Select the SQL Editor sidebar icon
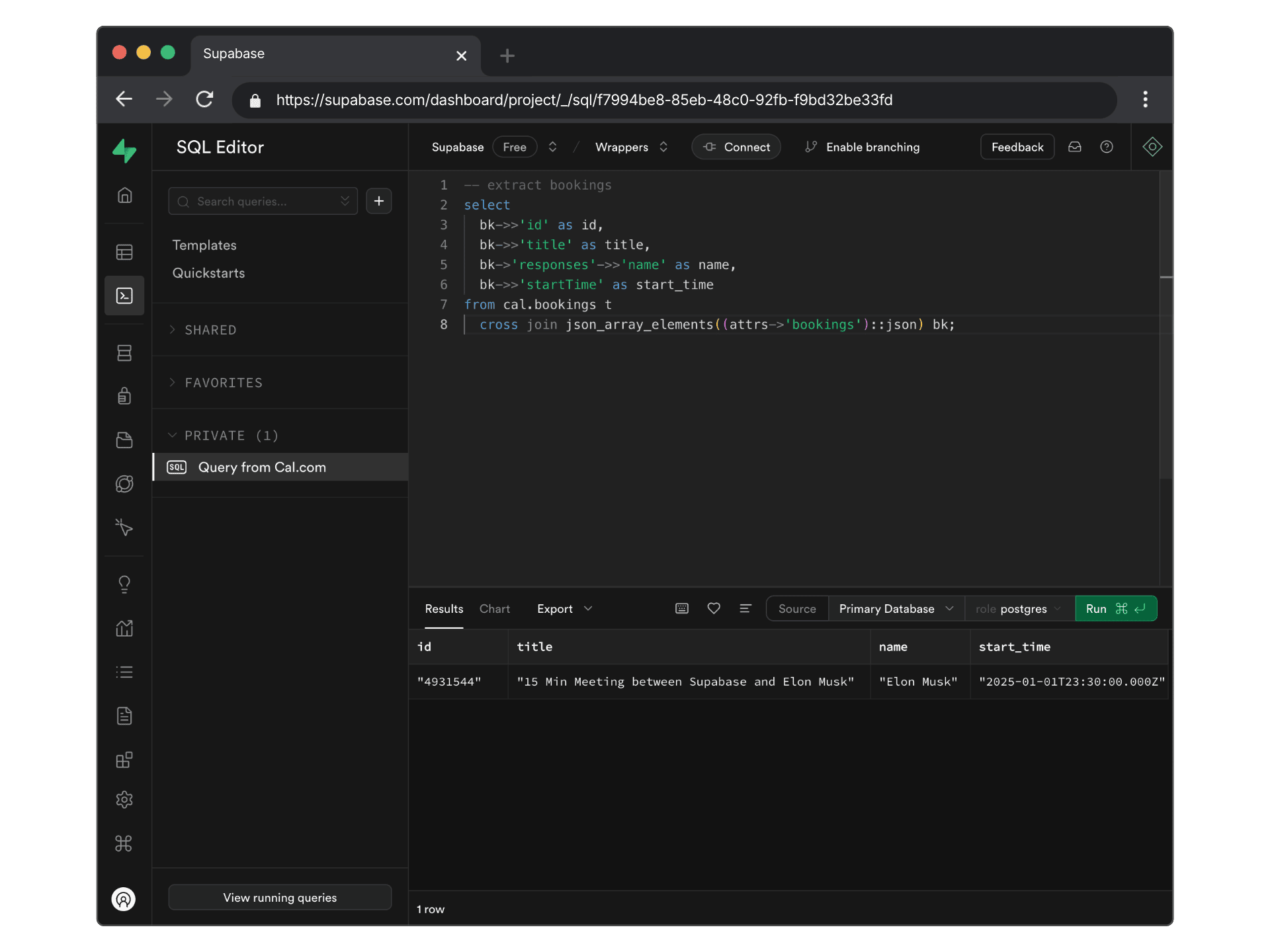 [124, 296]
